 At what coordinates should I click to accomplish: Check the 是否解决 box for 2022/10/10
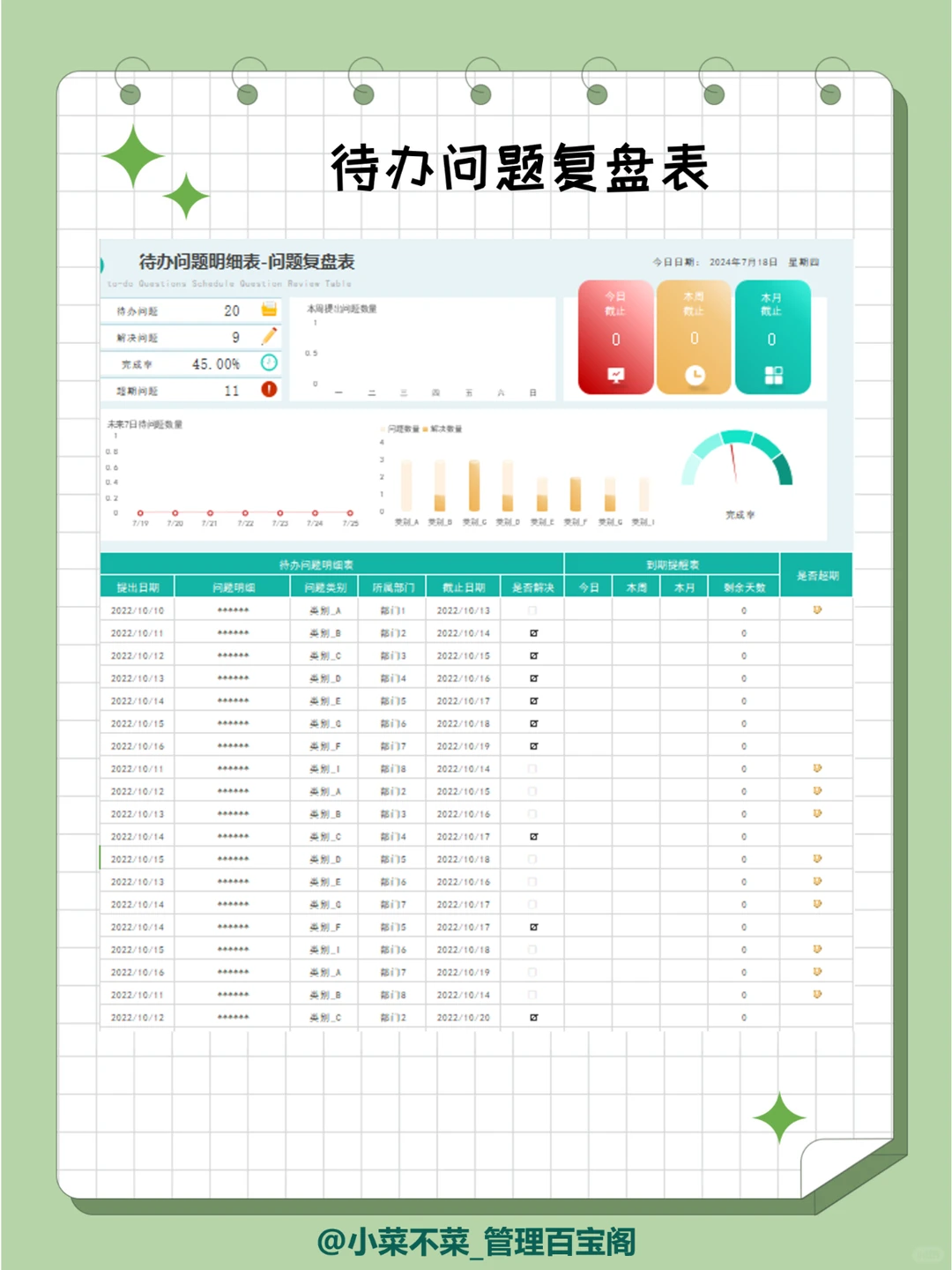coord(532,609)
